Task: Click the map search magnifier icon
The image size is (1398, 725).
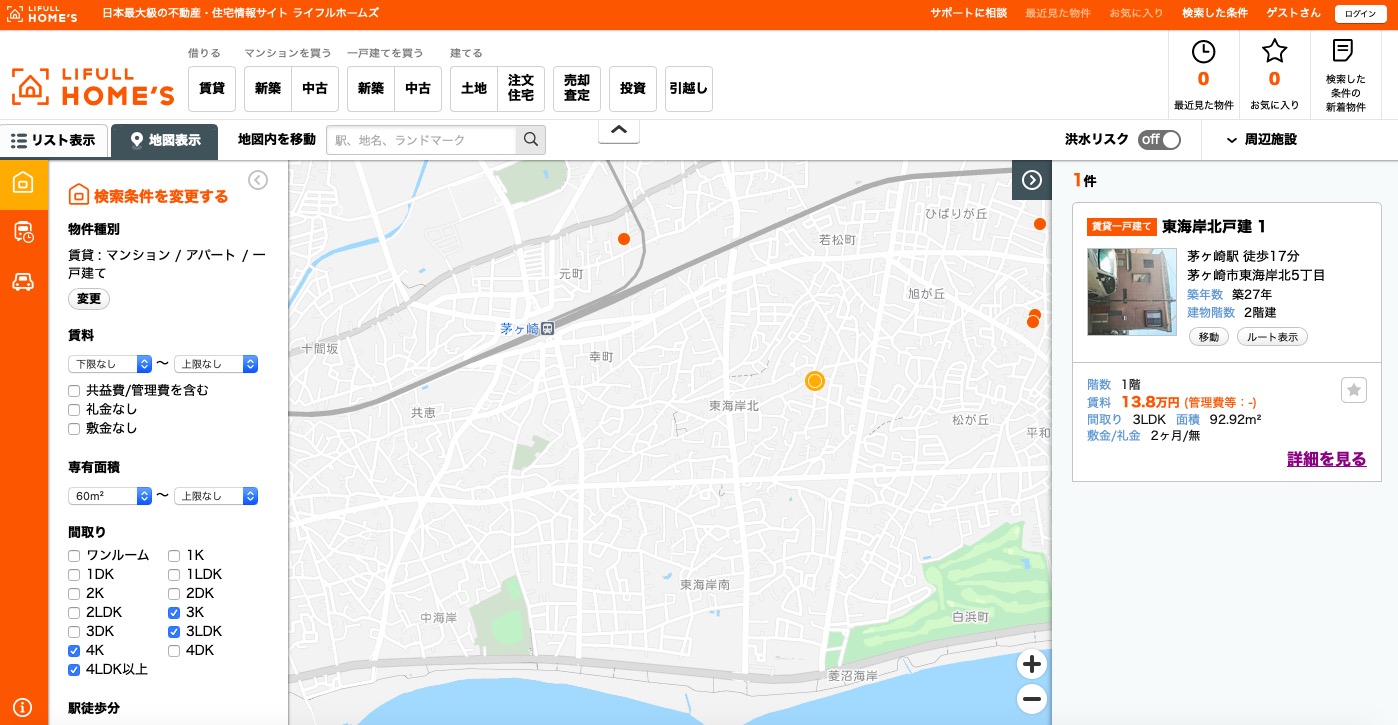Action: (531, 140)
